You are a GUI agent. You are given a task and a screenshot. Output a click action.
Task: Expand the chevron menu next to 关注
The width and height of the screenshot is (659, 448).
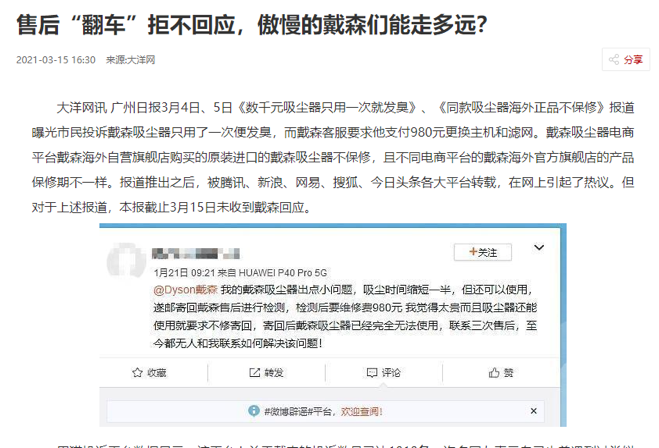coord(539,248)
